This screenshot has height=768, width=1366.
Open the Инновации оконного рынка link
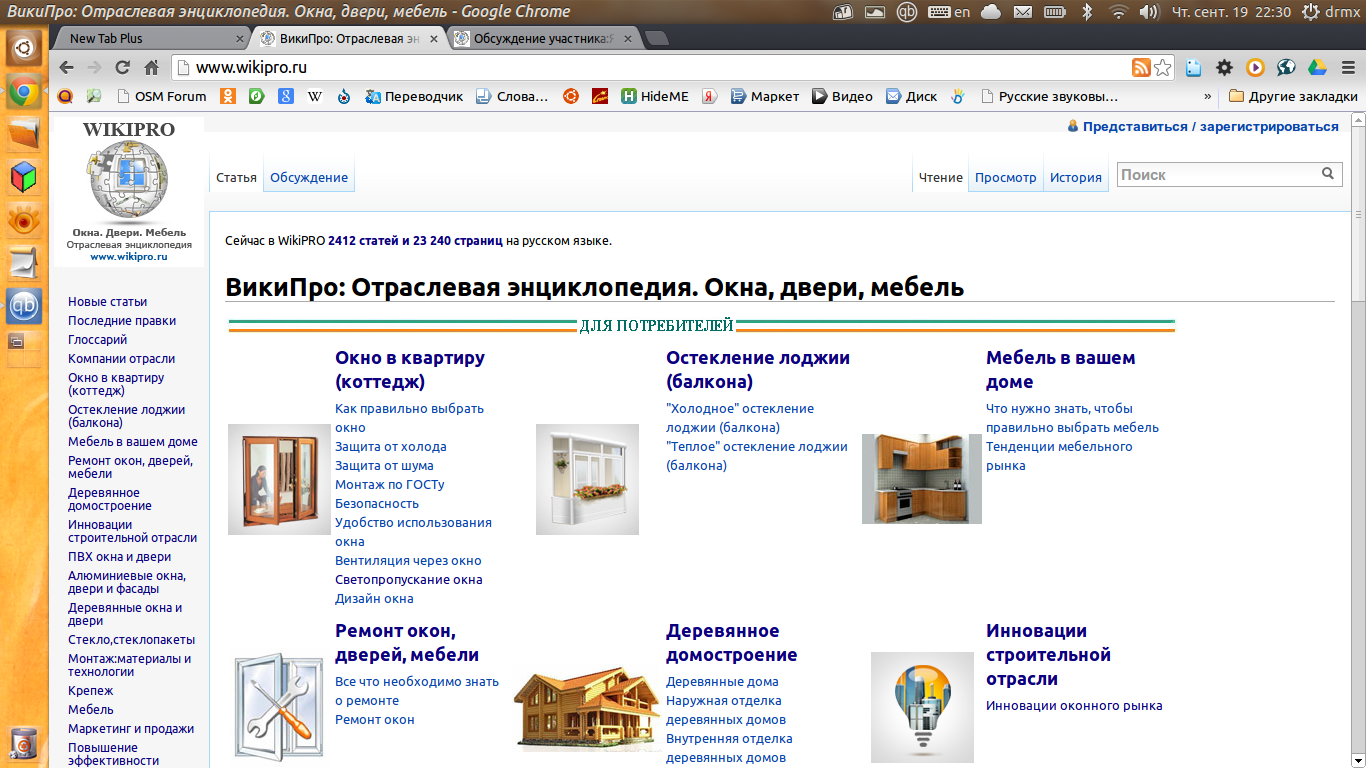click(x=1074, y=705)
